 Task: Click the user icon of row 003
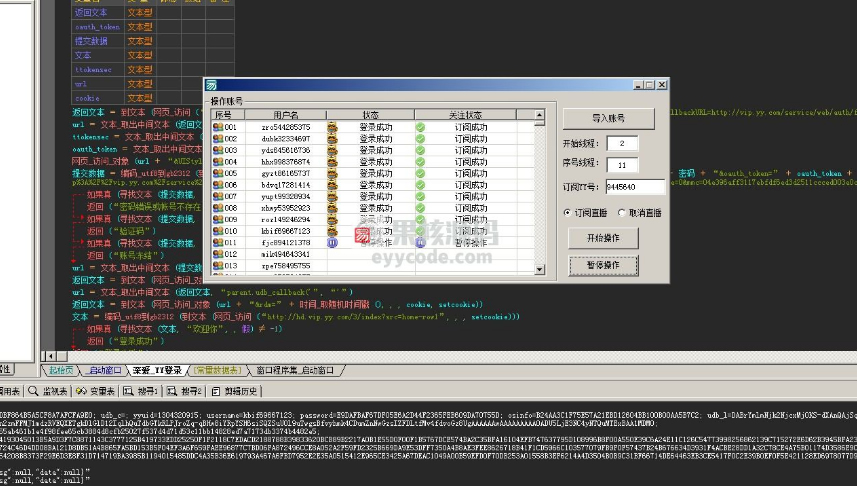(x=218, y=150)
